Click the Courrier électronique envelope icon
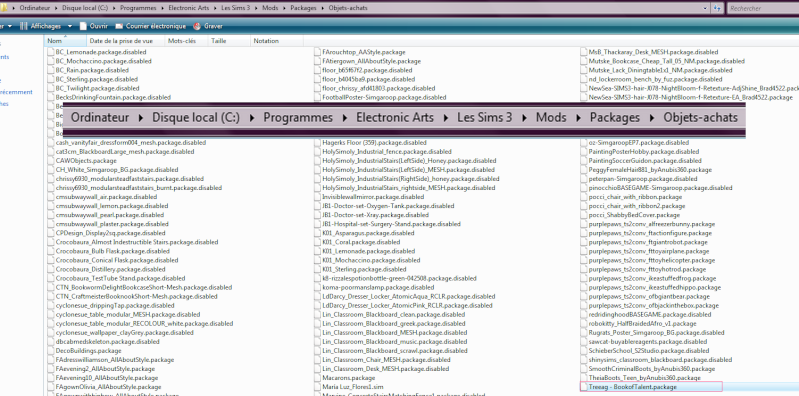 119,26
